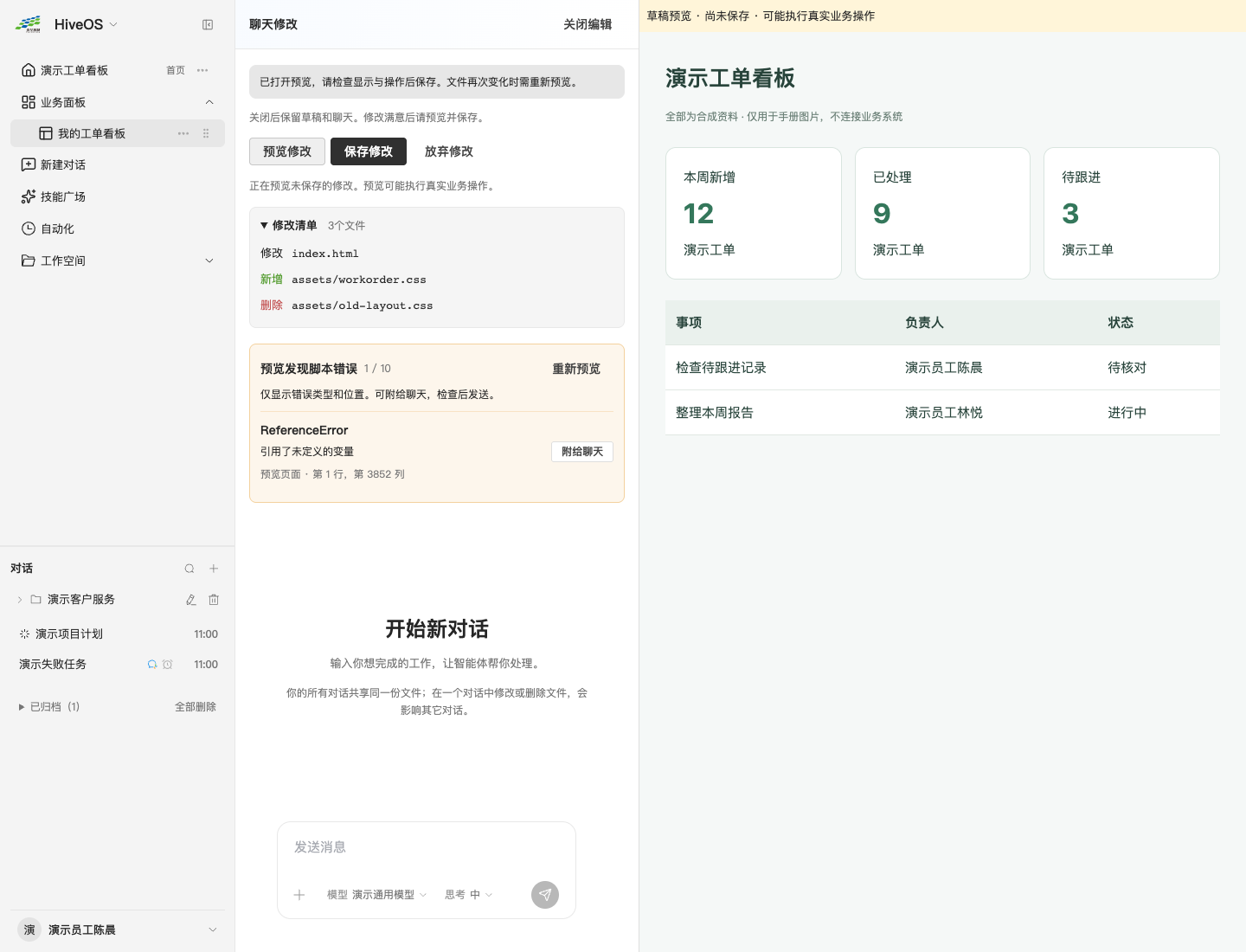Image resolution: width=1246 pixels, height=952 pixels.
Task: Click 全部删除 for archived conversations
Action: [x=196, y=707]
